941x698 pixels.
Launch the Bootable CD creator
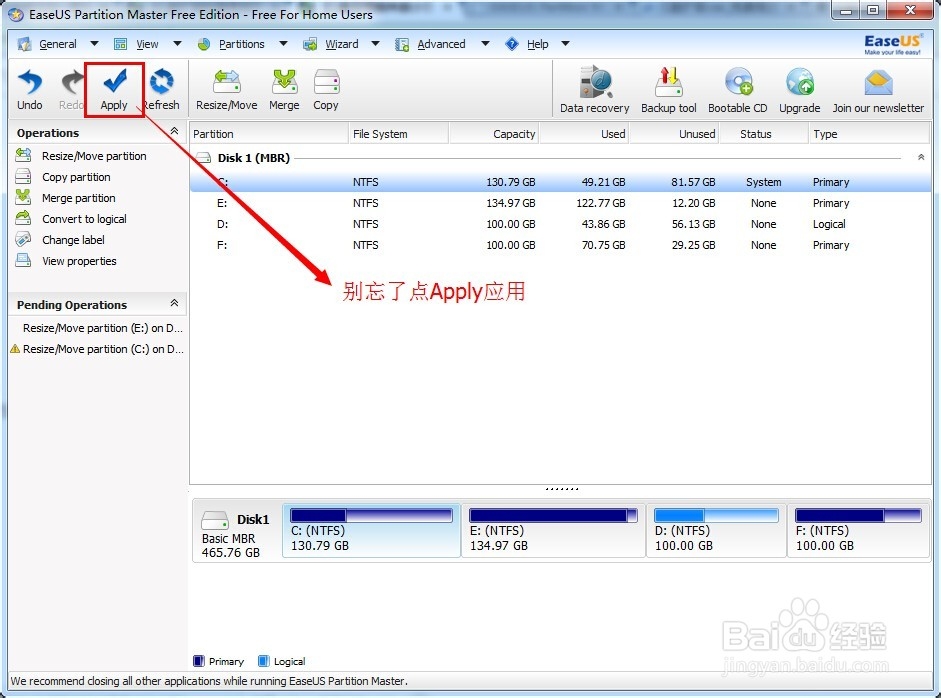pos(739,82)
